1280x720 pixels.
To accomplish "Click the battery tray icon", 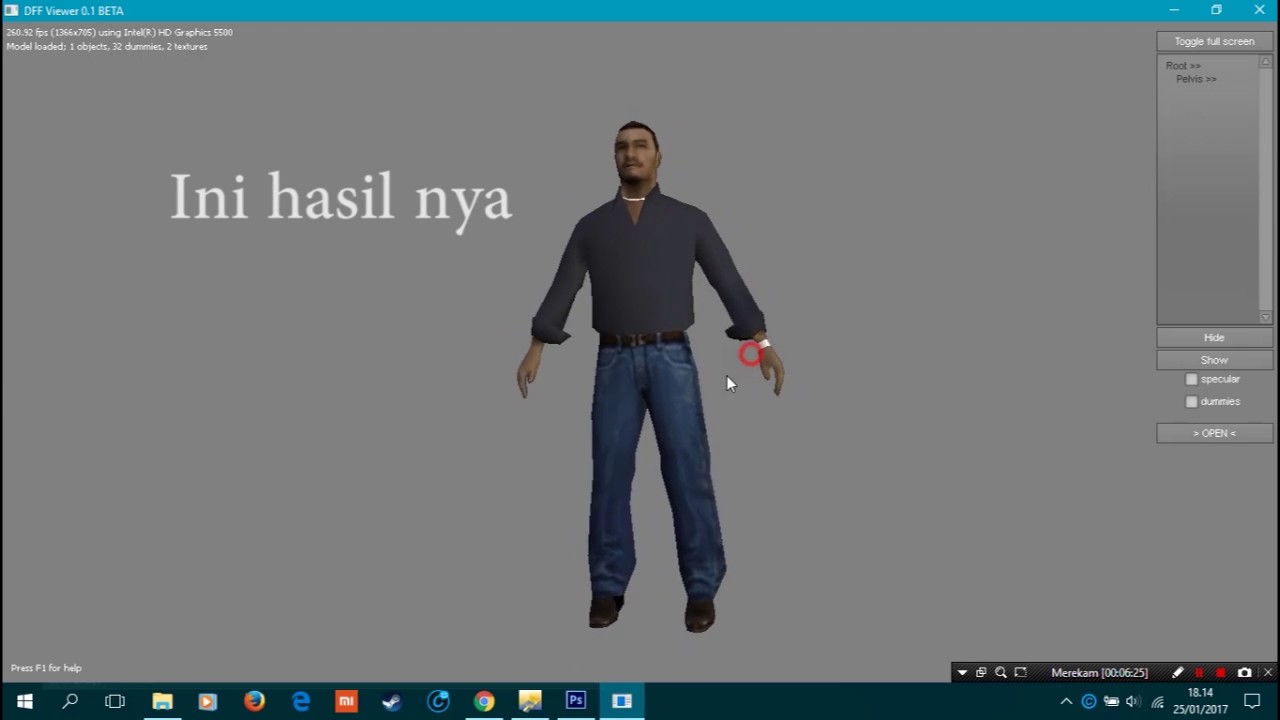I will (x=1111, y=702).
